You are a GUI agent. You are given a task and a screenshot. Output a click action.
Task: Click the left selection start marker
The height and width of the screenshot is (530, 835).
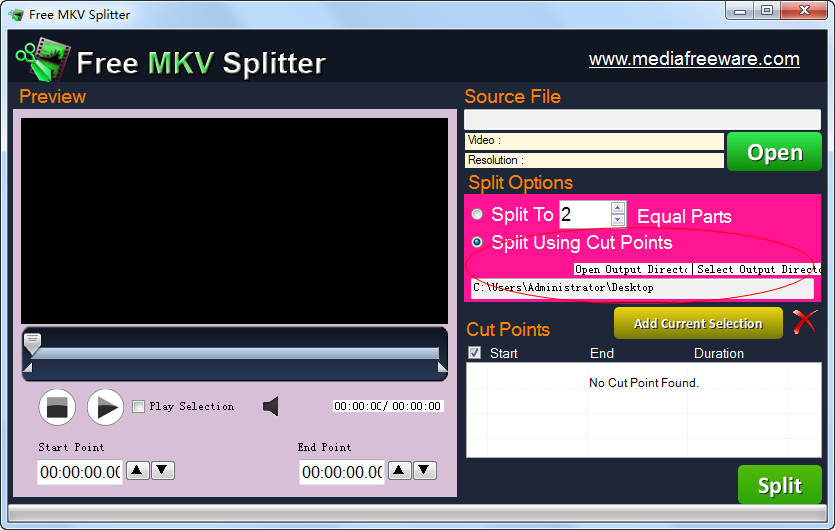pyautogui.click(x=28, y=368)
